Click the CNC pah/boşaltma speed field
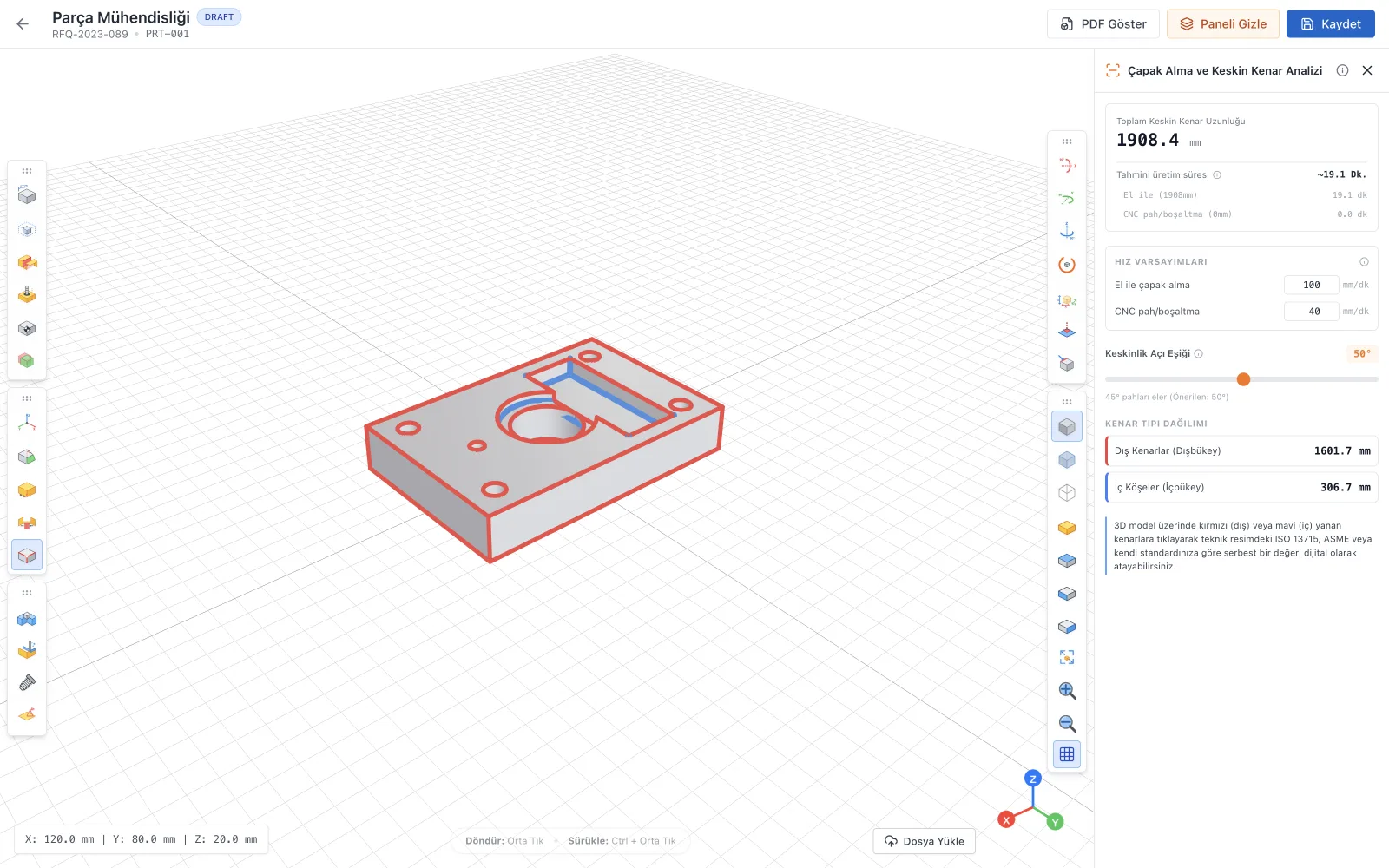1389x868 pixels. click(x=1311, y=312)
